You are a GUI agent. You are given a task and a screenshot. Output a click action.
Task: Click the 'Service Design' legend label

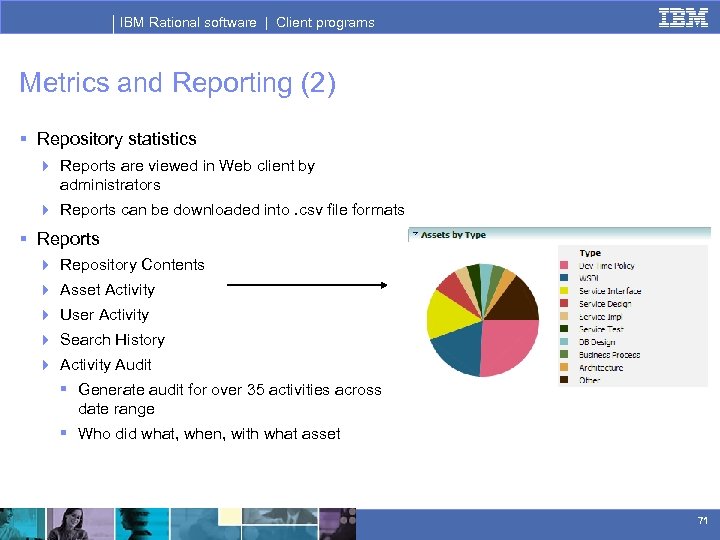(605, 304)
